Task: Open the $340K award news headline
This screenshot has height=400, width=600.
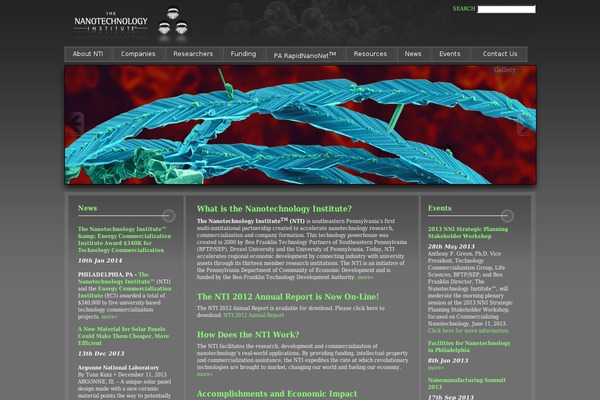Action: (125, 240)
